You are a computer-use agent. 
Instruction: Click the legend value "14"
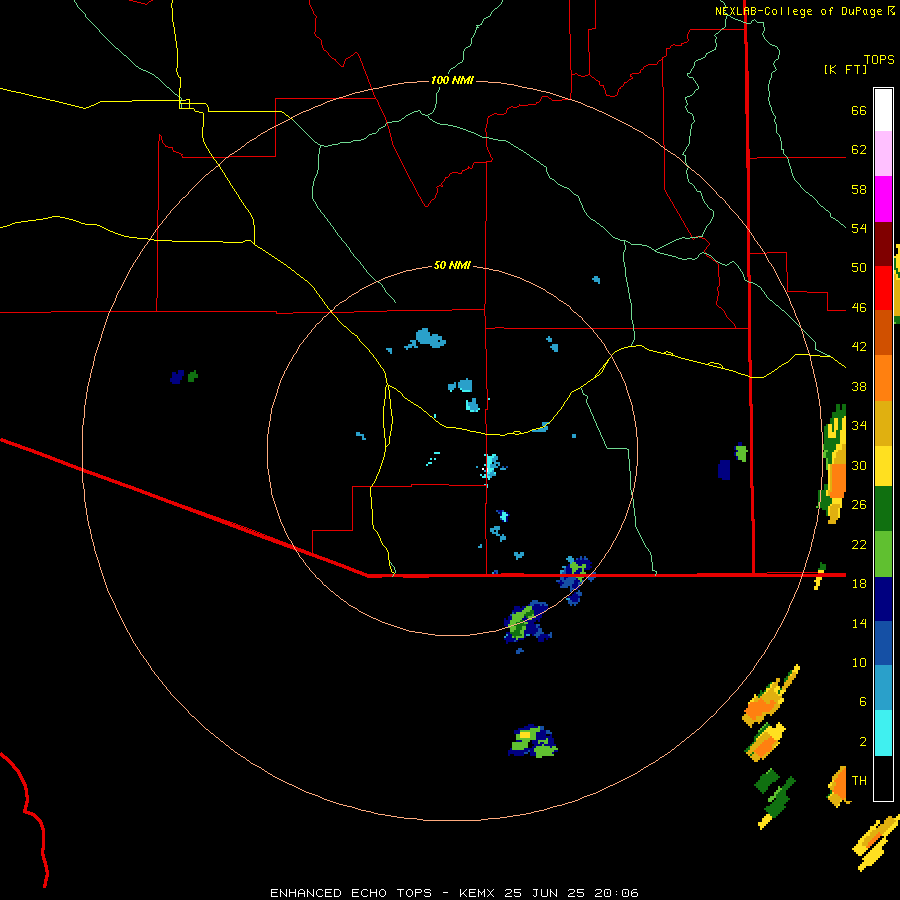(x=859, y=623)
